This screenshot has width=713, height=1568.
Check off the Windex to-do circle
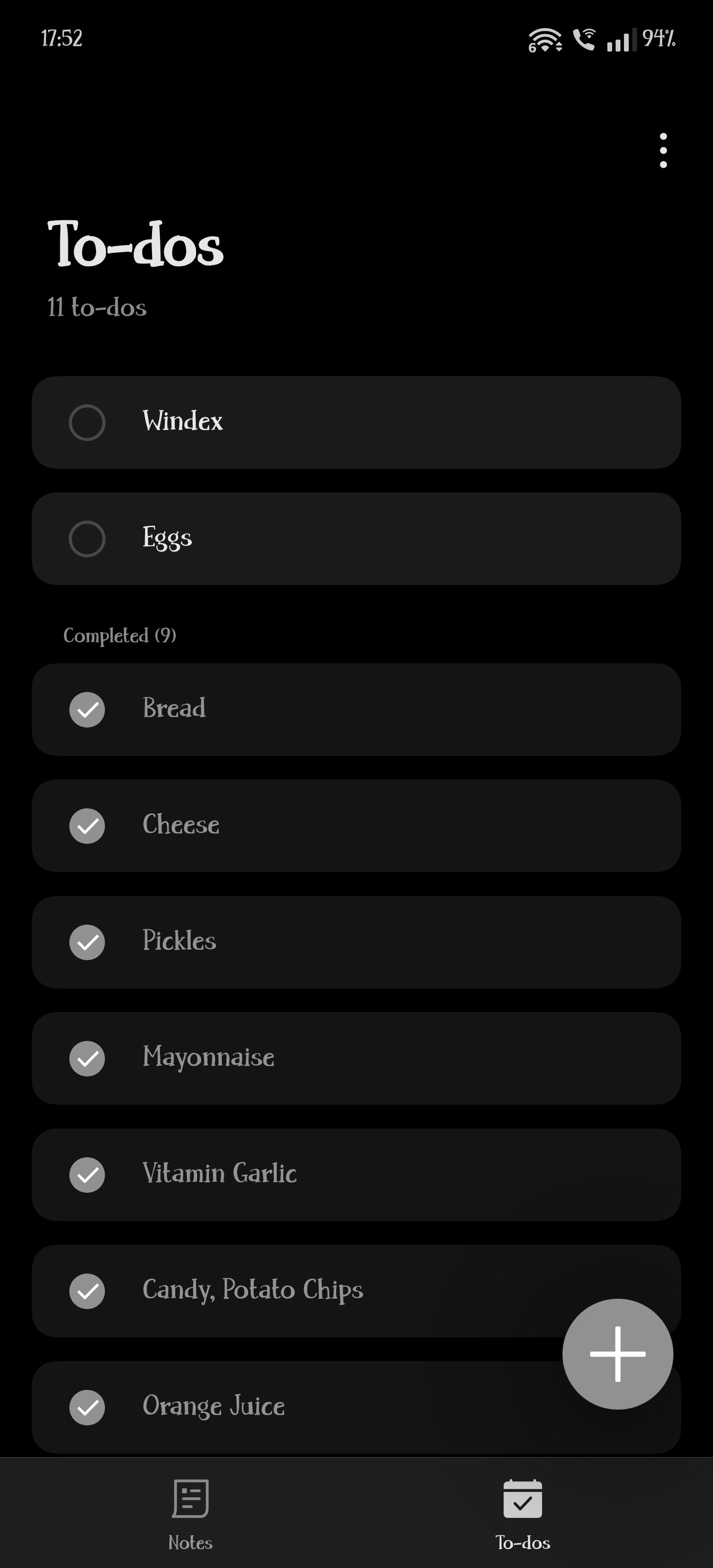click(x=87, y=422)
